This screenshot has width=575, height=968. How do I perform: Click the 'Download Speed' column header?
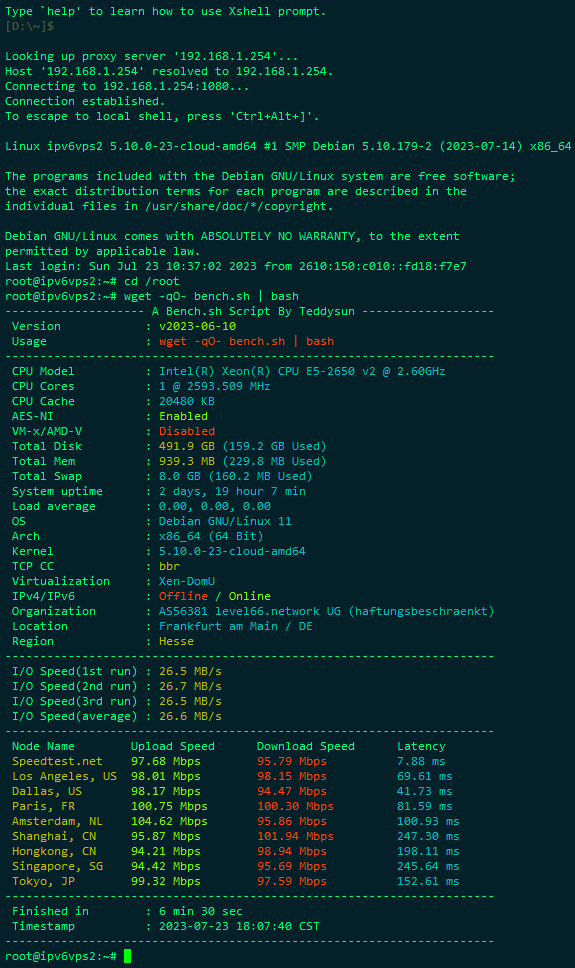[306, 746]
